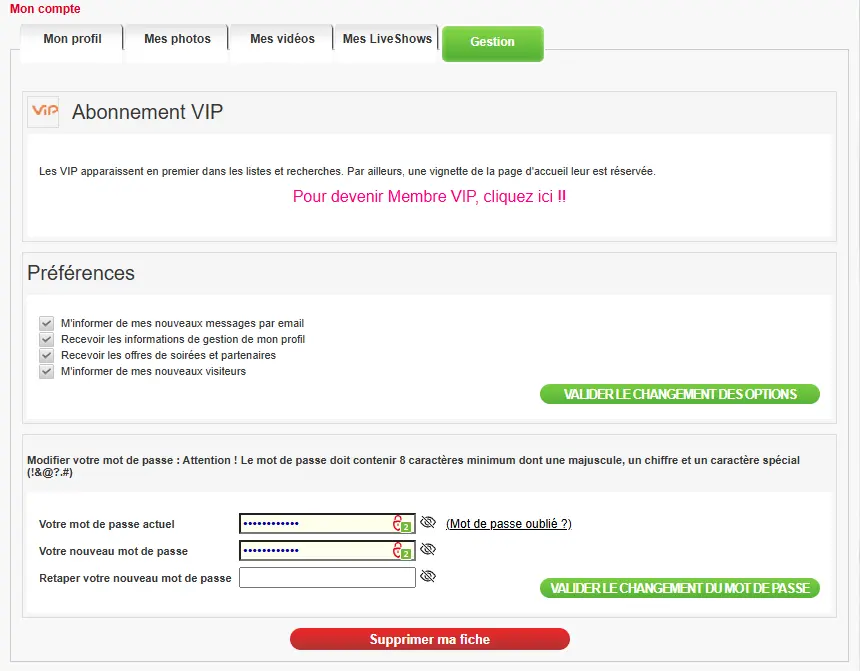The width and height of the screenshot is (860, 671).
Task: Open the Mon profil tab
Action: point(72,39)
